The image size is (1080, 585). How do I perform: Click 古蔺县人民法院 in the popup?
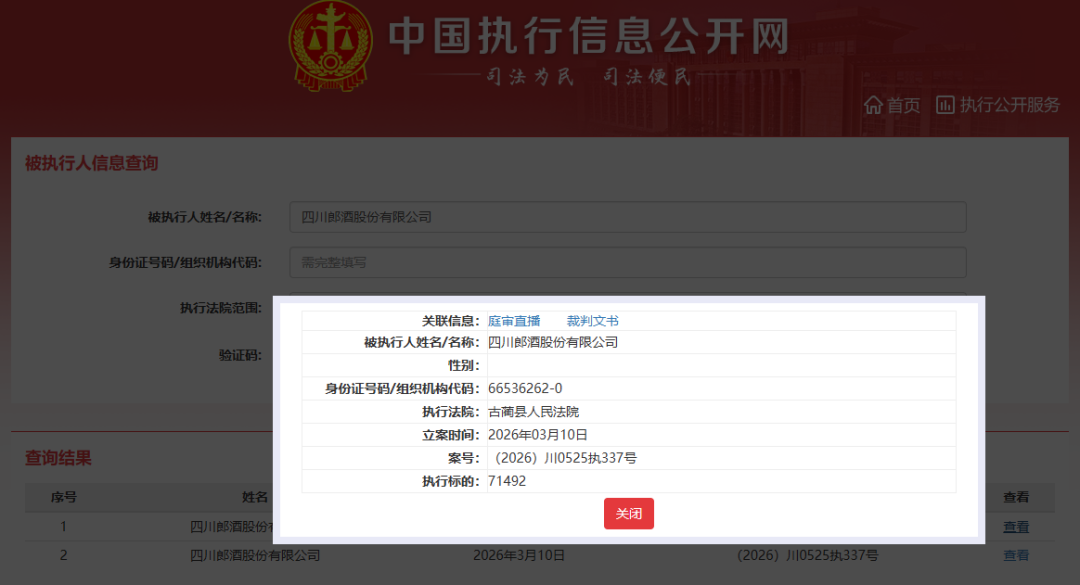pyautogui.click(x=533, y=411)
